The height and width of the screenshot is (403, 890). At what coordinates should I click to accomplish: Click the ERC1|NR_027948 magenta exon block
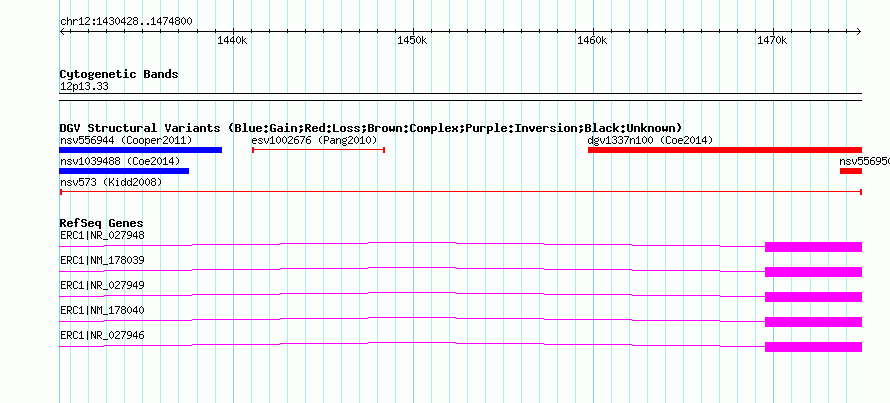pyautogui.click(x=813, y=247)
